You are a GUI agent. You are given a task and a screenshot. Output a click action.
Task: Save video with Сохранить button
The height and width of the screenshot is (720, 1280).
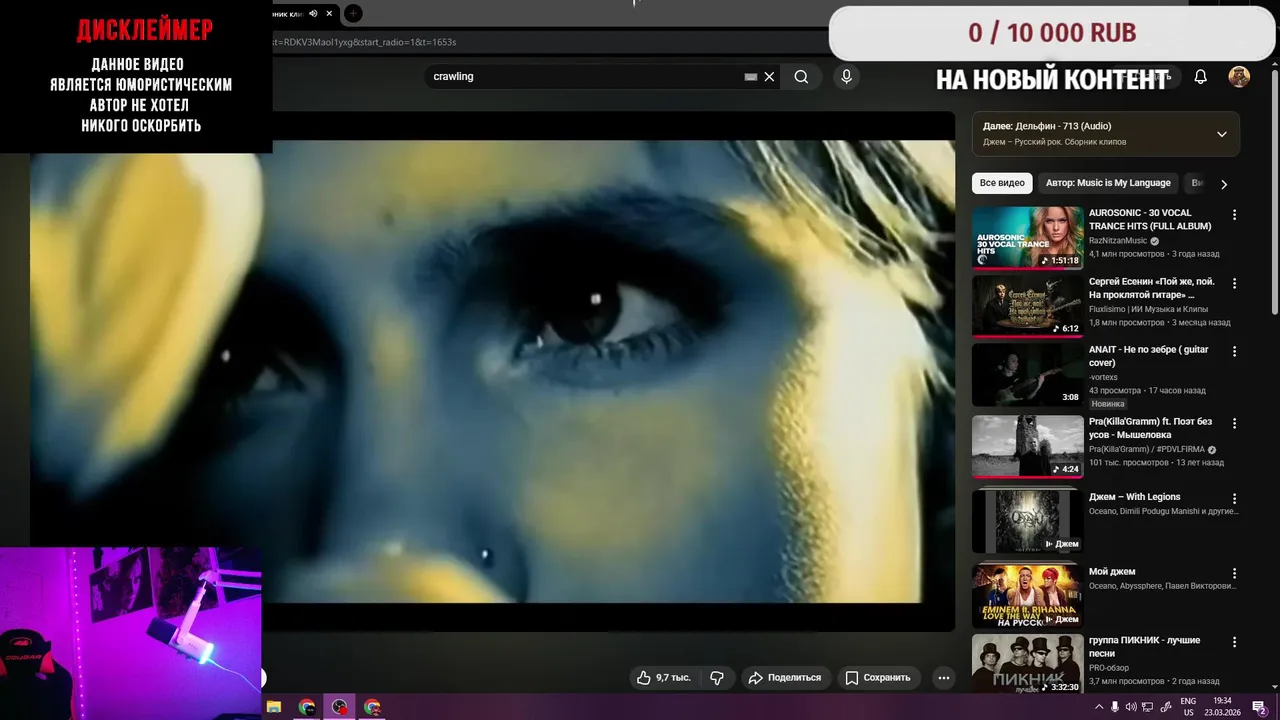point(877,677)
